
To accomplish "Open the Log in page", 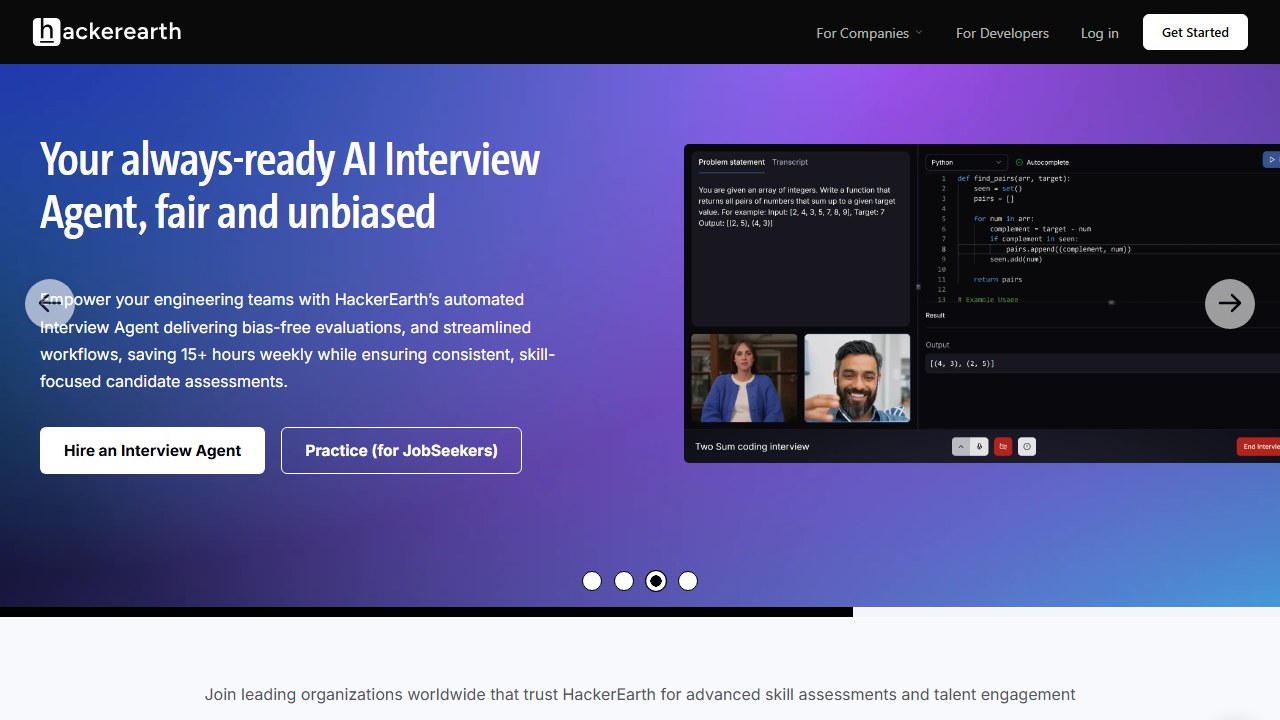I will pos(1100,33).
